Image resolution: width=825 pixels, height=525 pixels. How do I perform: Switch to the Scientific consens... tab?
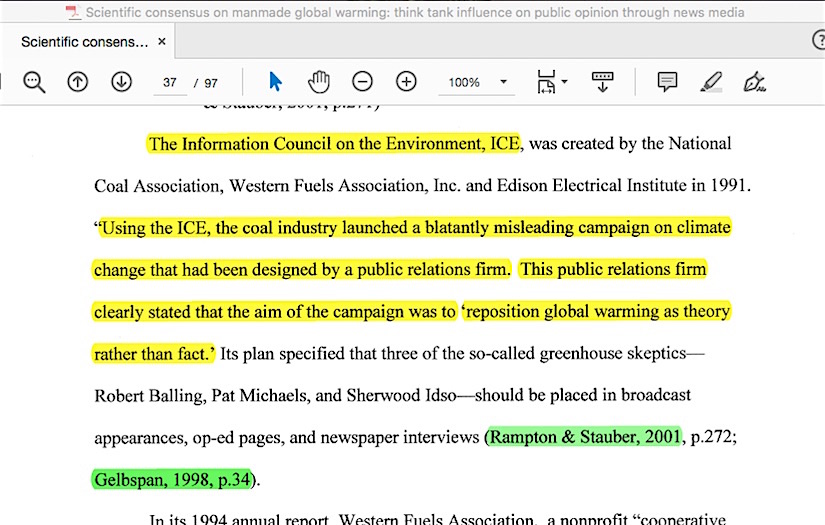tap(84, 42)
